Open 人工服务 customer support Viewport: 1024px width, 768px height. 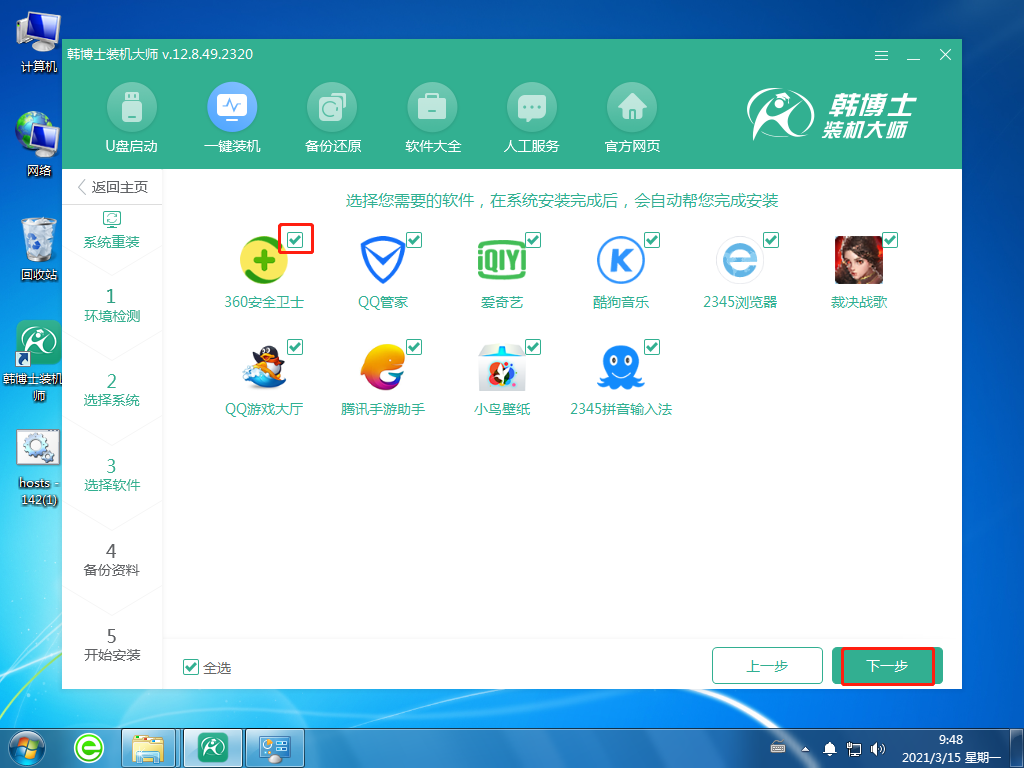pos(531,117)
